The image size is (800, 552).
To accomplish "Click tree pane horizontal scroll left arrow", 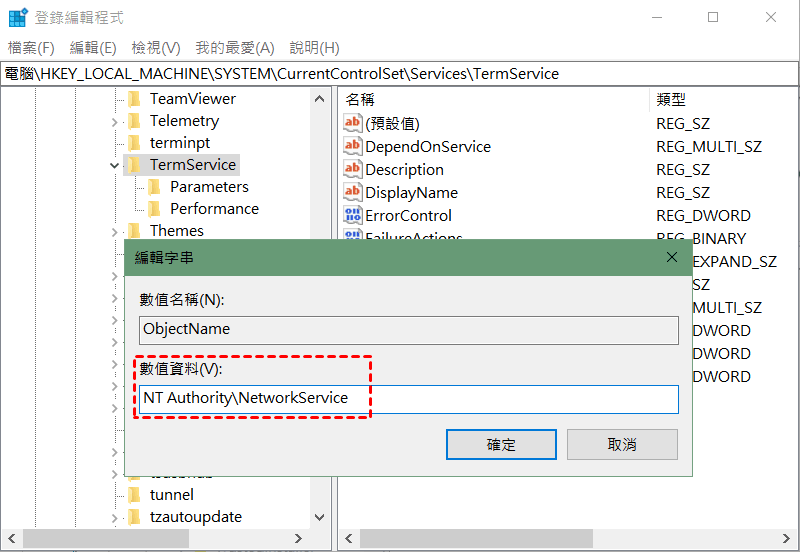I will tap(12, 538).
